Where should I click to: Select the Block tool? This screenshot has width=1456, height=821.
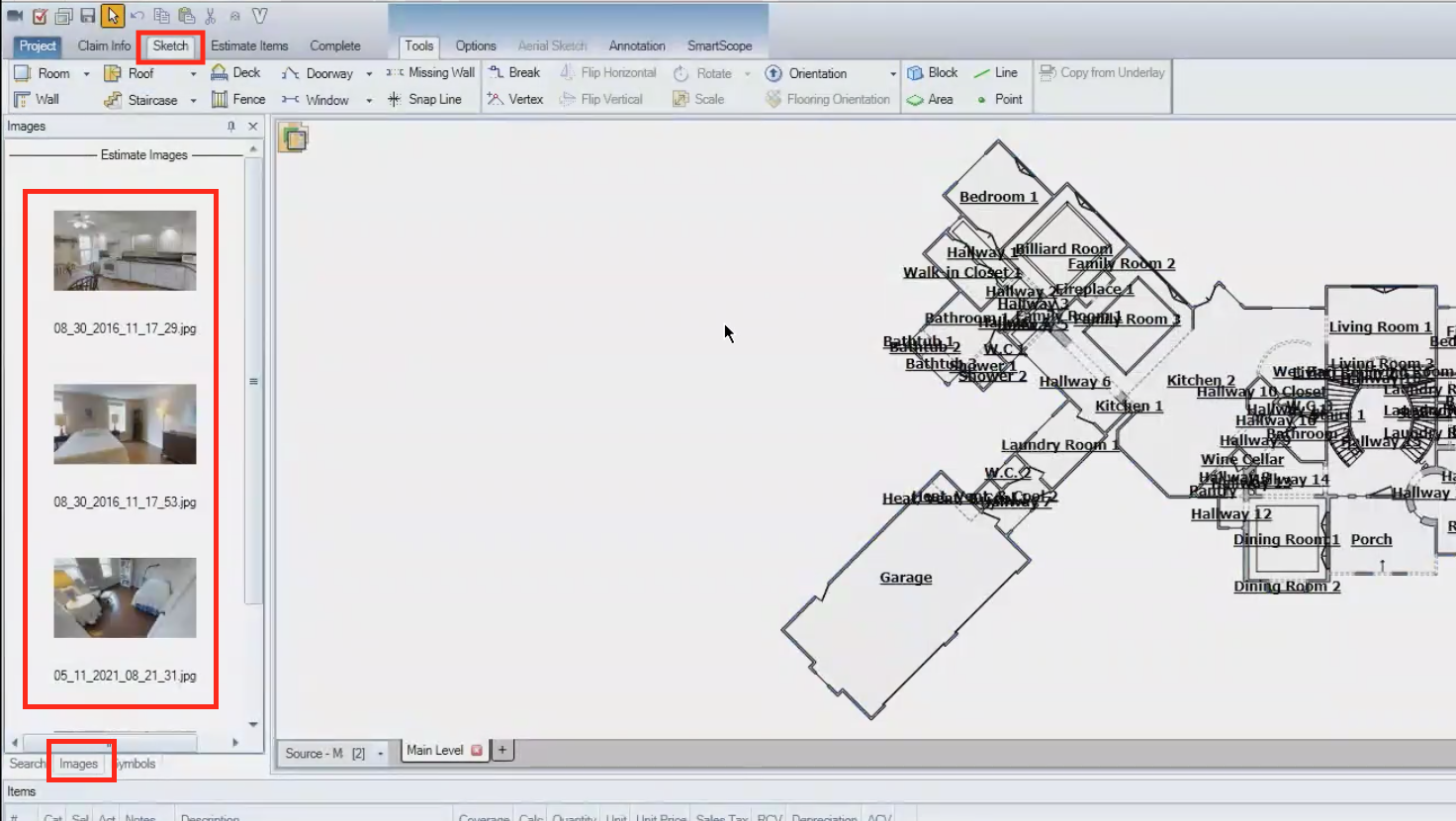932,72
